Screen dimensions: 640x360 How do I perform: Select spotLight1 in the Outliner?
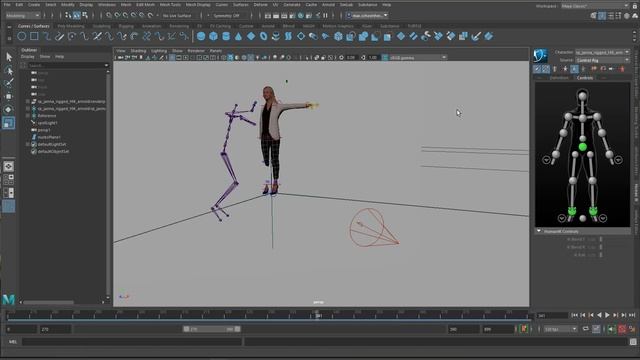[x=47, y=122]
